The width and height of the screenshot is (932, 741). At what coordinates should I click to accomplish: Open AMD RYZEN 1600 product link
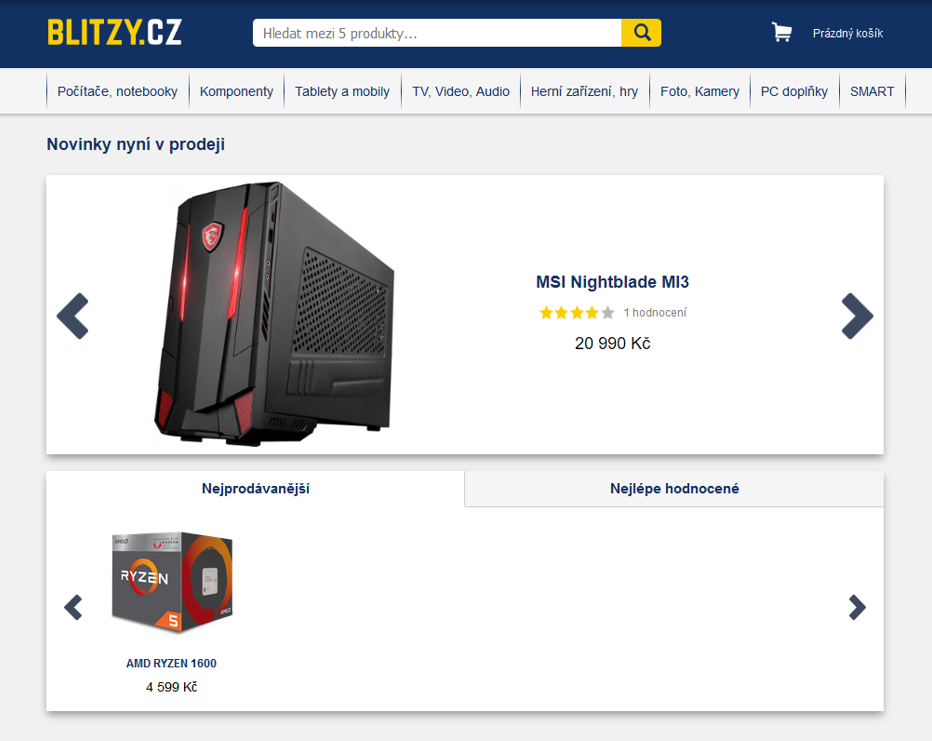[171, 663]
